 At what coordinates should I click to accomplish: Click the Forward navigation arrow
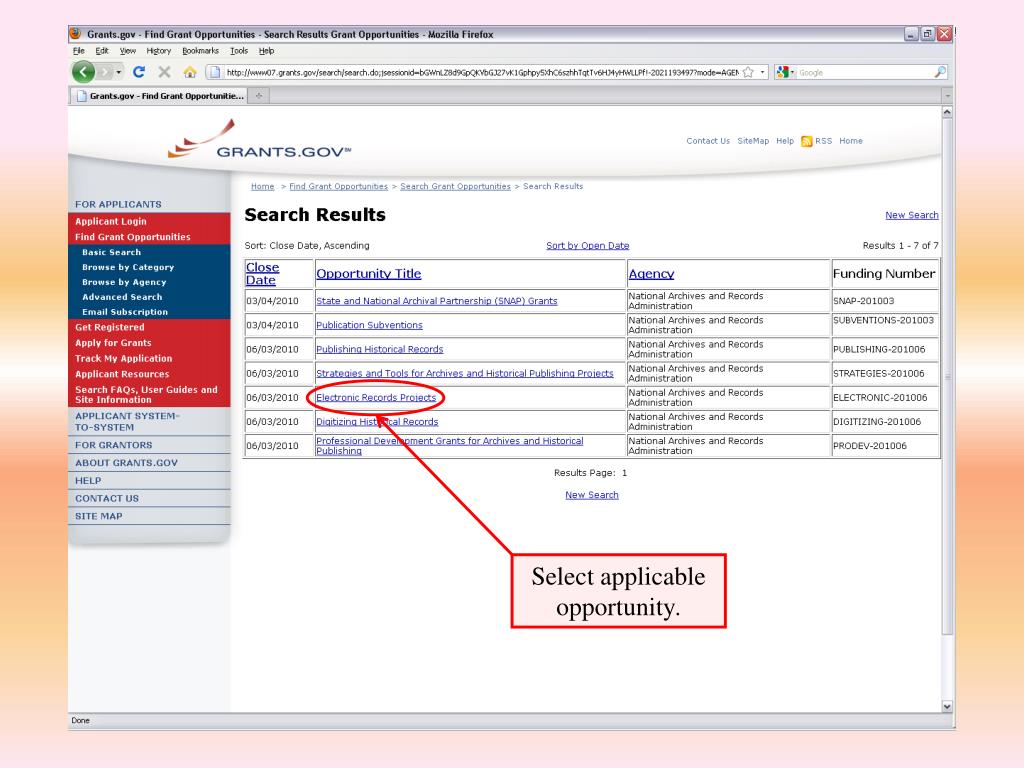104,72
